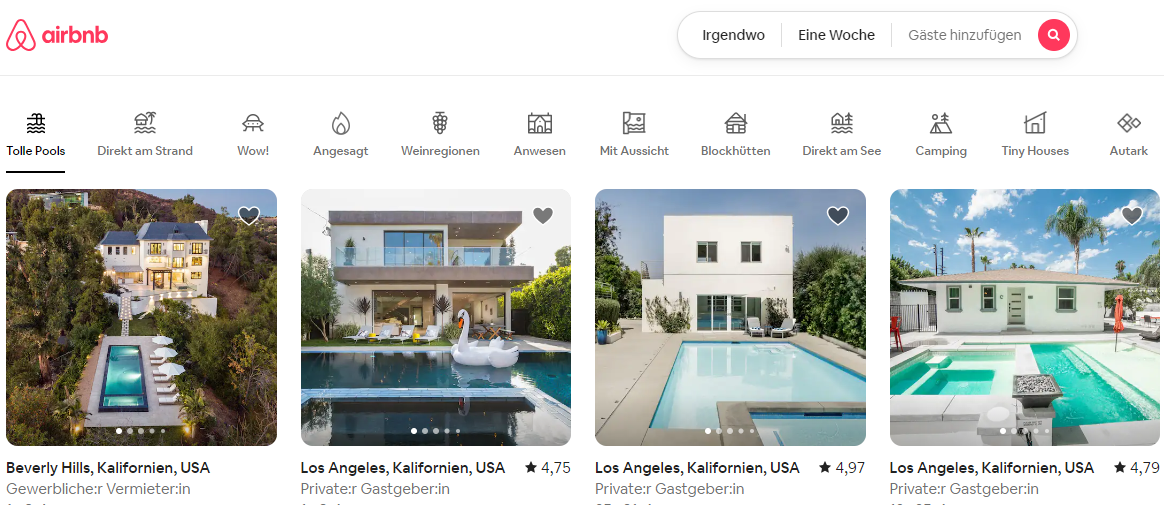The height and width of the screenshot is (505, 1164).
Task: Choose the Camping tent category
Action: pos(941,123)
